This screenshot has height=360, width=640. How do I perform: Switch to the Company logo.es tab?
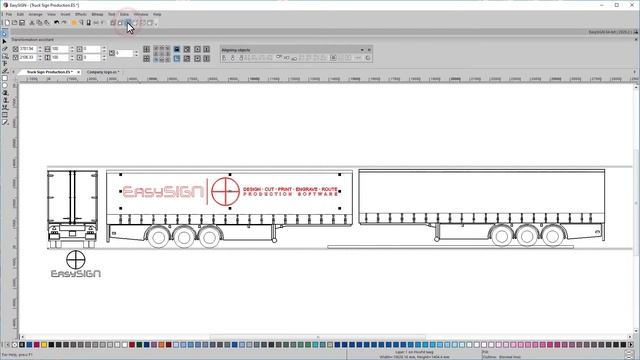point(102,72)
